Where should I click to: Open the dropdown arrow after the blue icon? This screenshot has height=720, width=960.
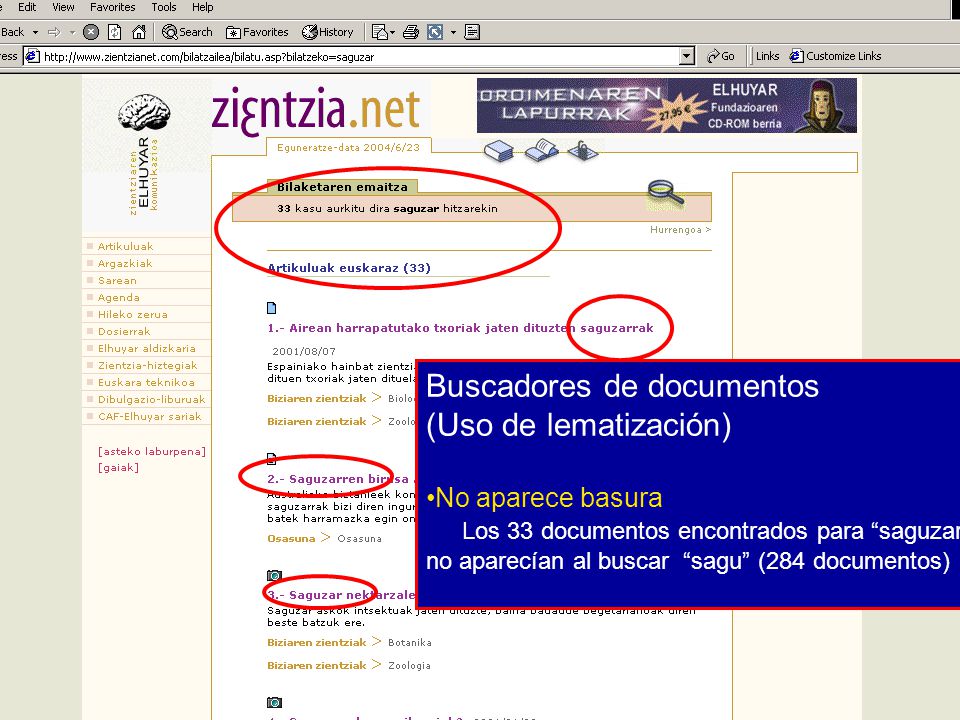[x=453, y=32]
